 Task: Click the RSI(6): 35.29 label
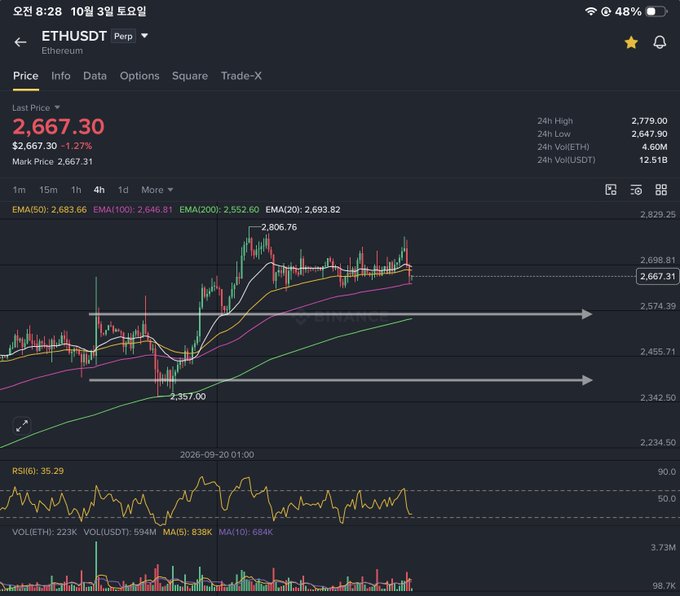click(38, 471)
